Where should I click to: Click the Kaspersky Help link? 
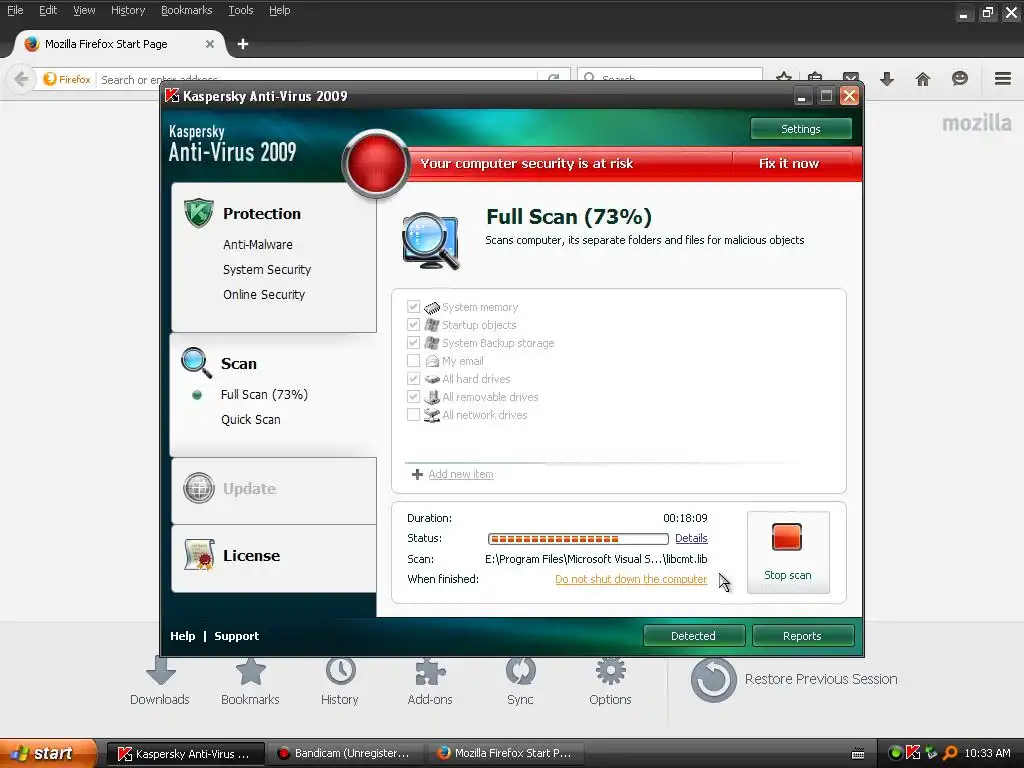coord(182,636)
